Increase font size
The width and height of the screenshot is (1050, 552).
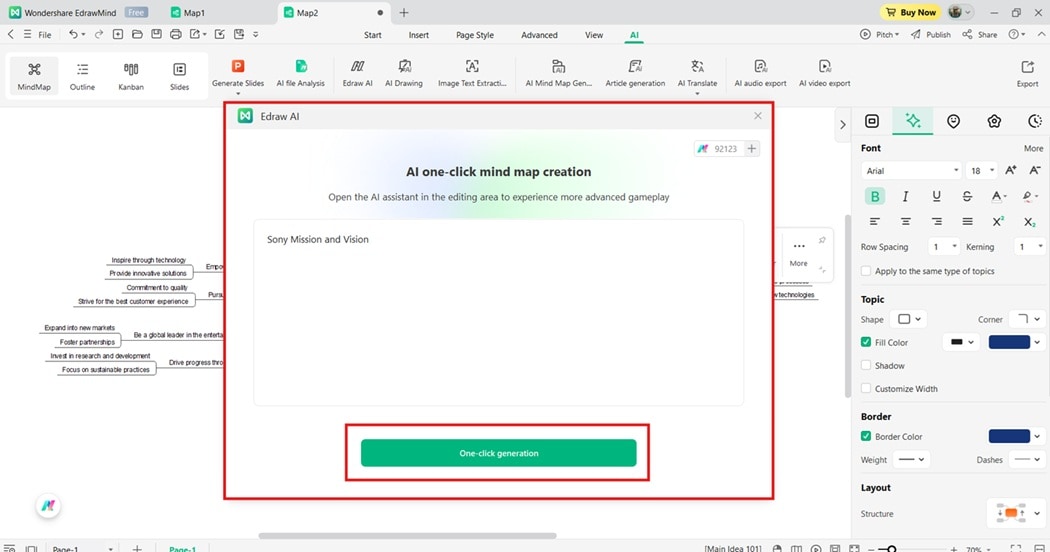coord(1010,170)
